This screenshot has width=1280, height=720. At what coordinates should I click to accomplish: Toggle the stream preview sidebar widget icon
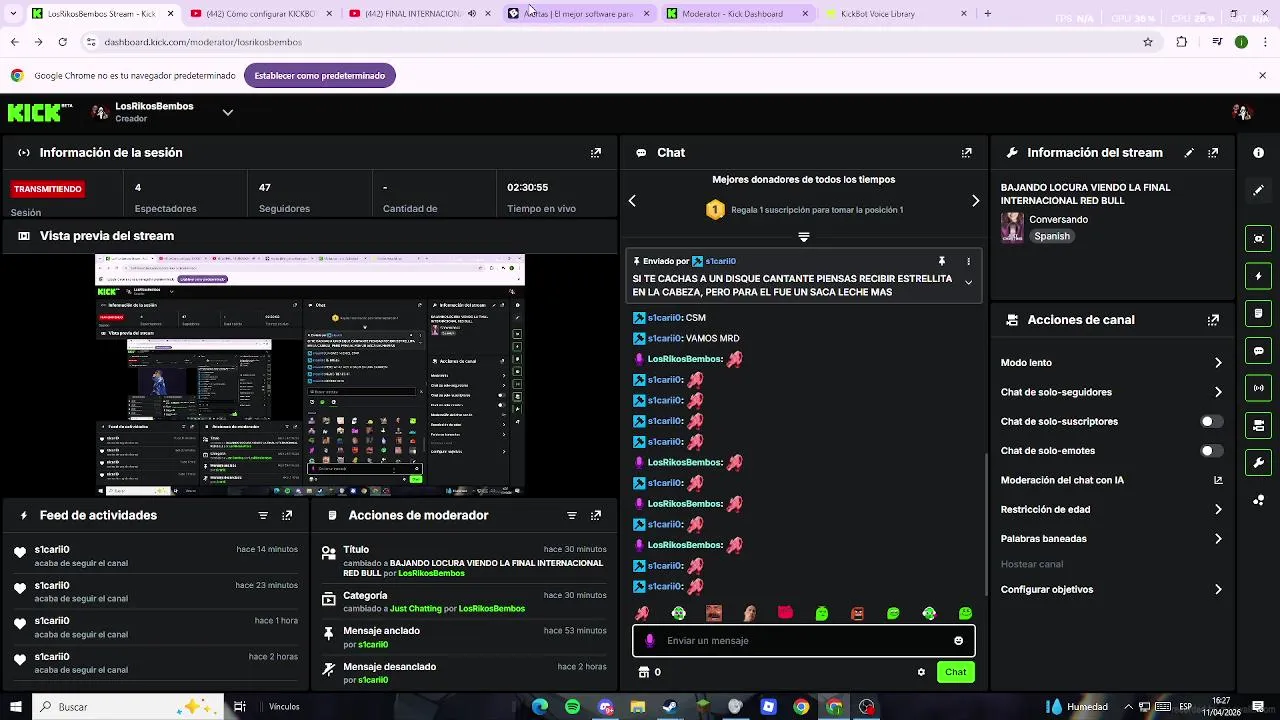click(x=1258, y=238)
